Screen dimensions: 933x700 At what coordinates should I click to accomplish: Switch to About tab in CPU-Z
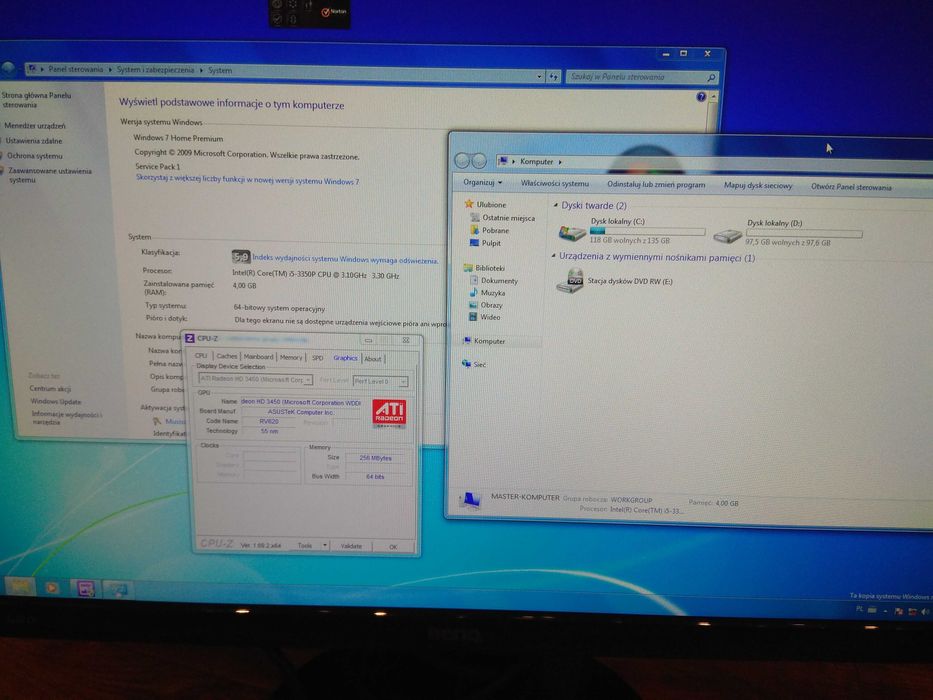click(372, 359)
